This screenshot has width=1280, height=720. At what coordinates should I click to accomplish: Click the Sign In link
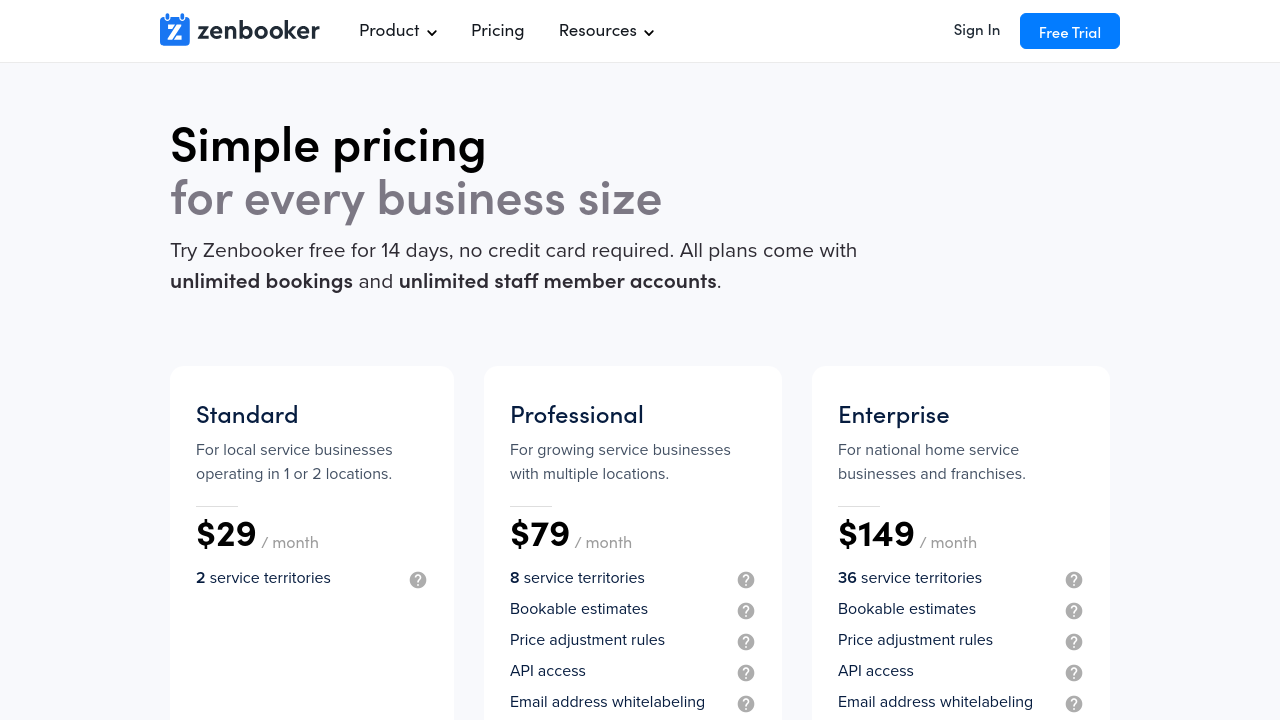pos(977,30)
